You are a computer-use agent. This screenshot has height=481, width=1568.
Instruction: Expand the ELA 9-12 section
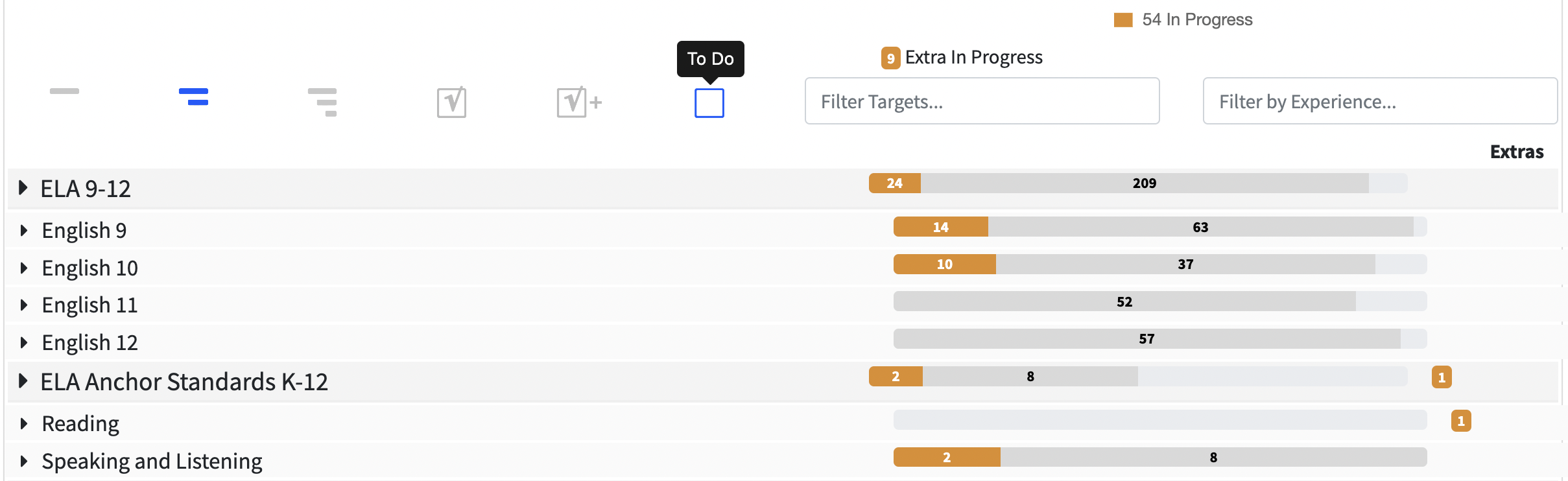(x=23, y=188)
